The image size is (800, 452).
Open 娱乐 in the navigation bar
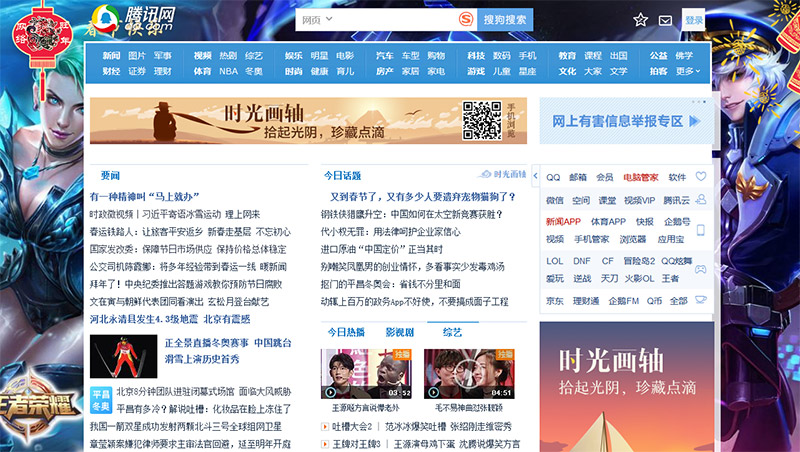tap(293, 56)
